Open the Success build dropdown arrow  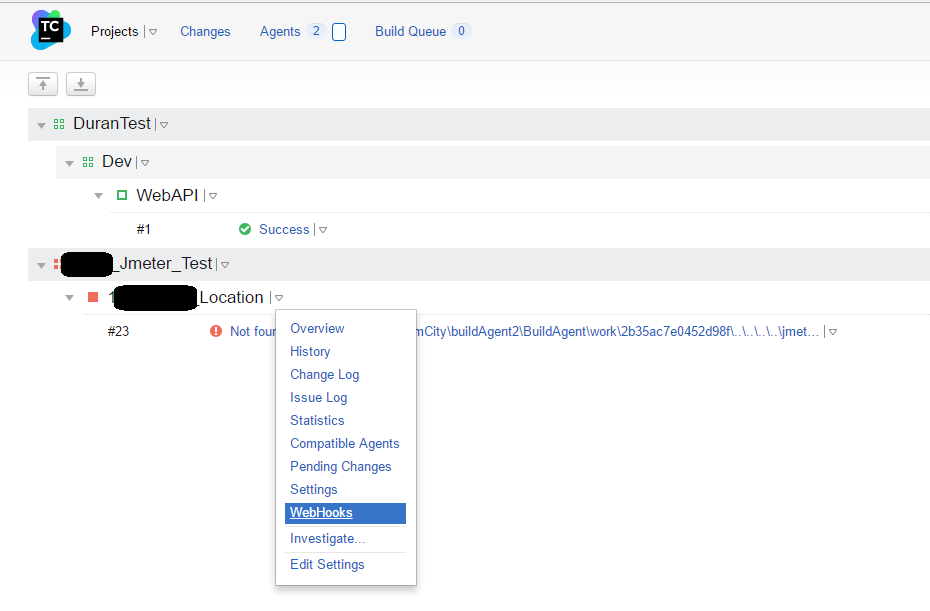[323, 230]
